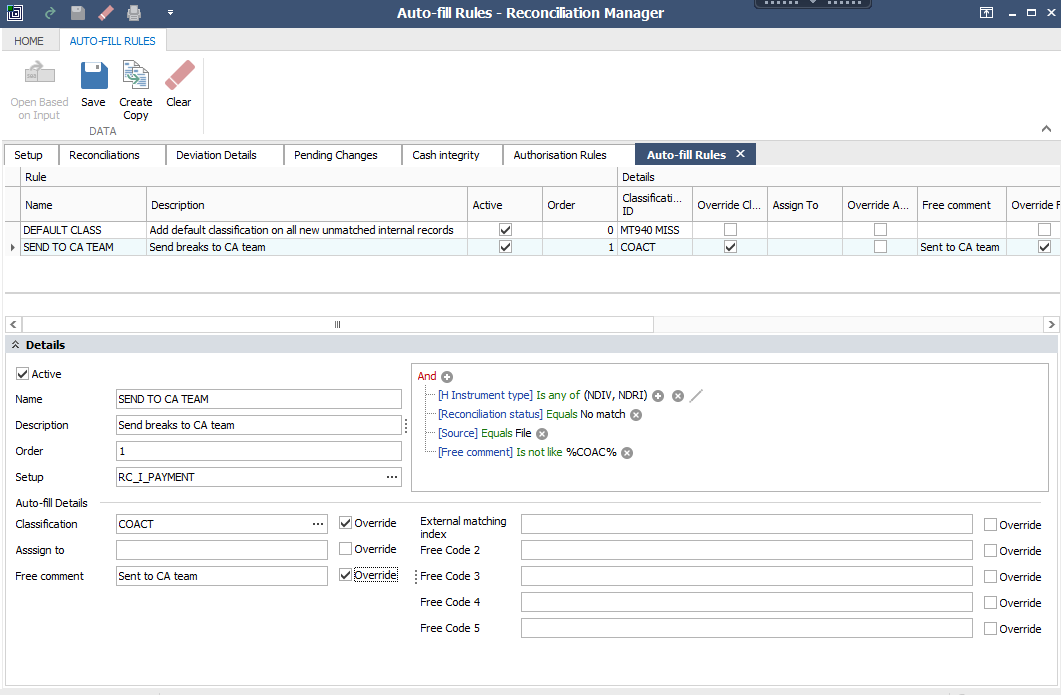Click the grid scroll right arrow

tap(1052, 325)
